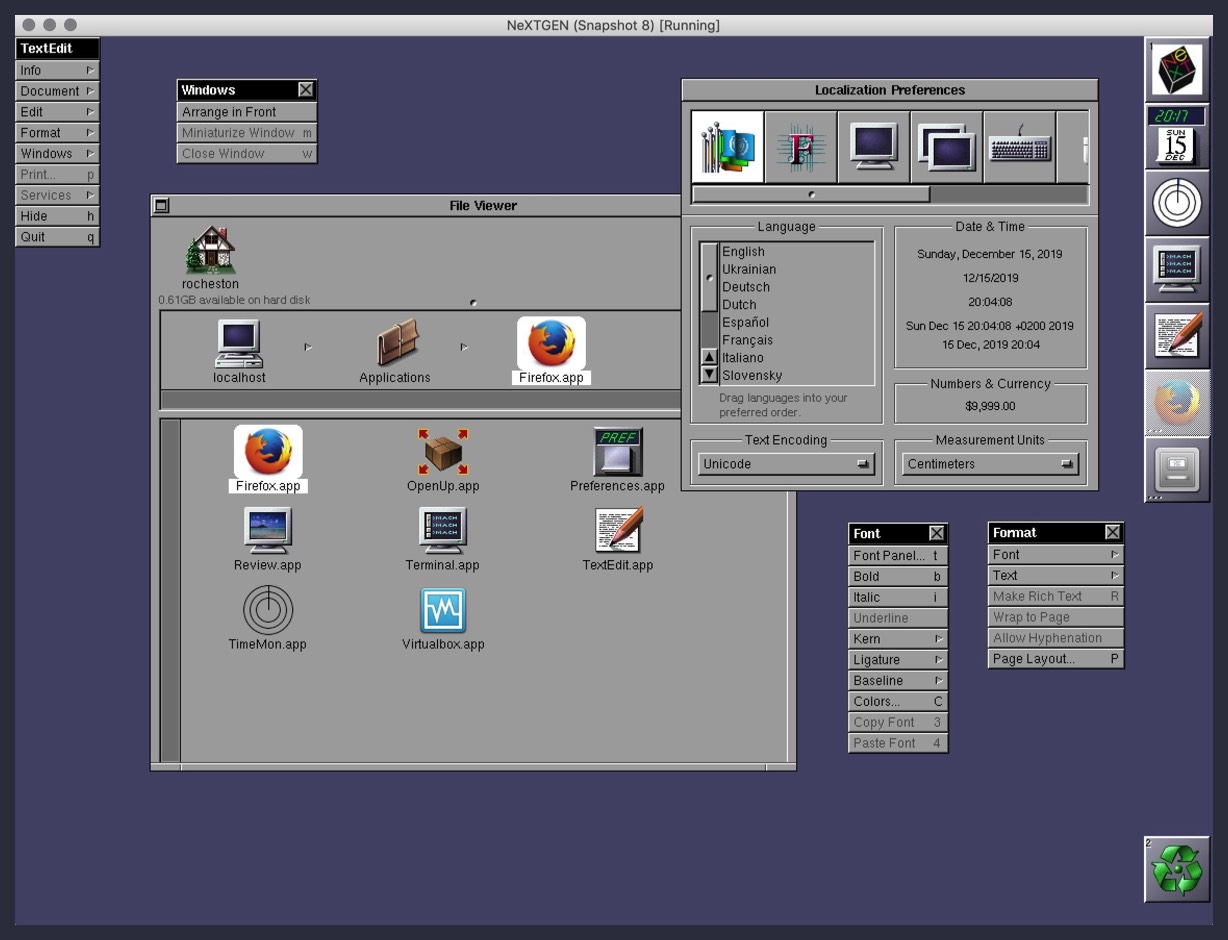1228x940 pixels.
Task: Click the Language list vertical scroller knob
Action: [709, 278]
